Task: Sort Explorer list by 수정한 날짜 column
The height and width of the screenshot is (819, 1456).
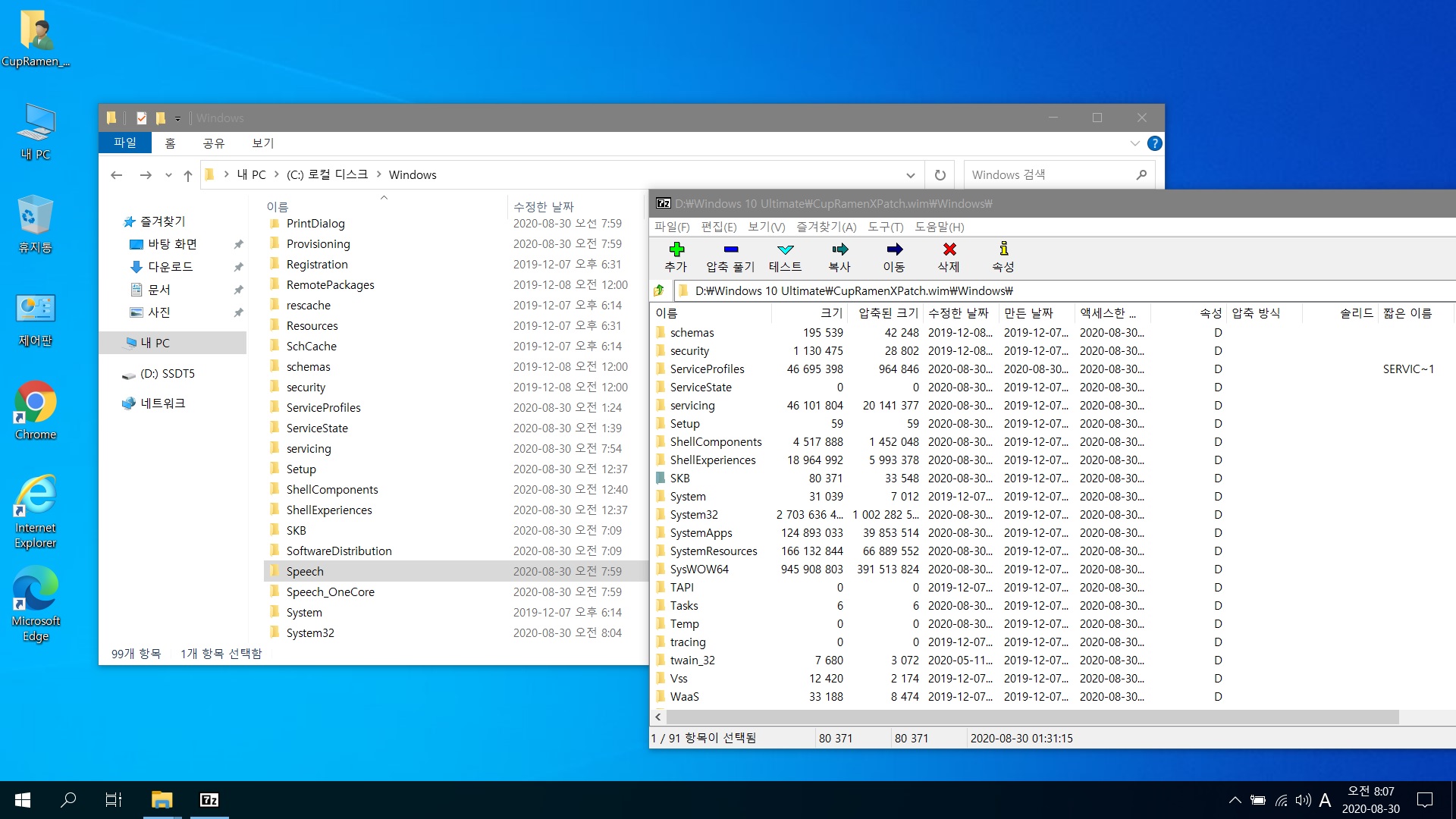Action: 575,206
